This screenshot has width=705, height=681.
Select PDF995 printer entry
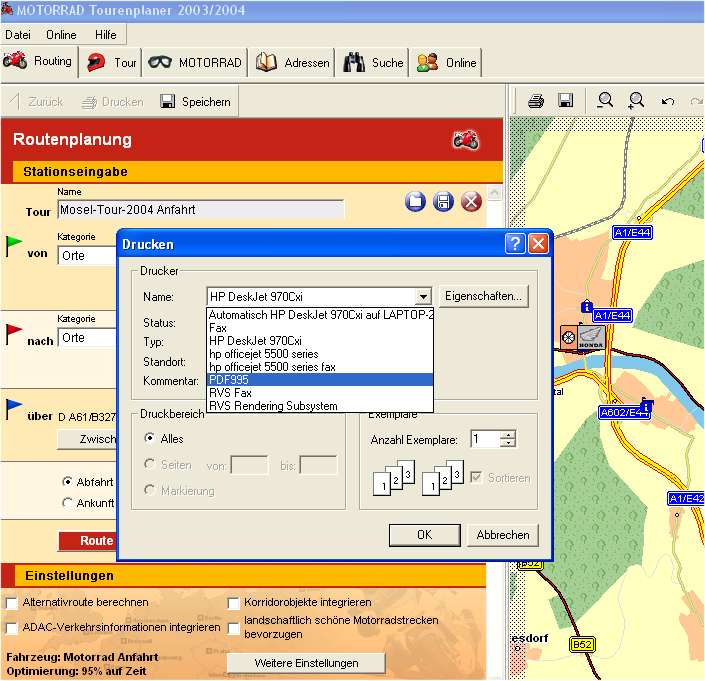point(320,380)
